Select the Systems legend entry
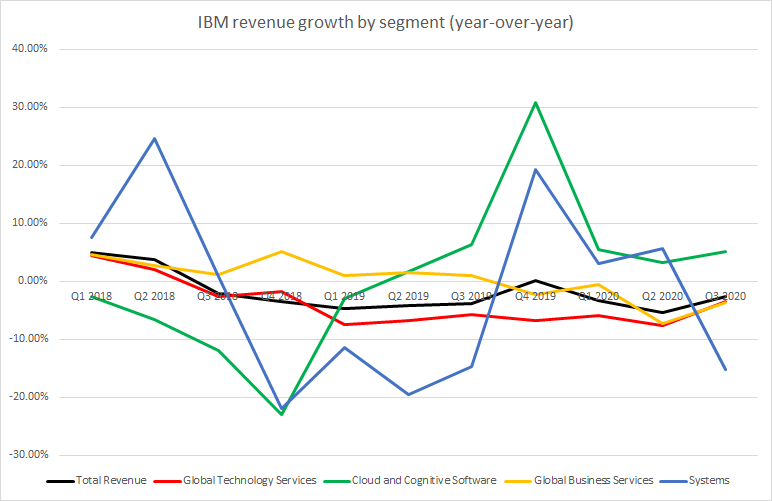Screen dimensions: 772x501 [x=695, y=480]
